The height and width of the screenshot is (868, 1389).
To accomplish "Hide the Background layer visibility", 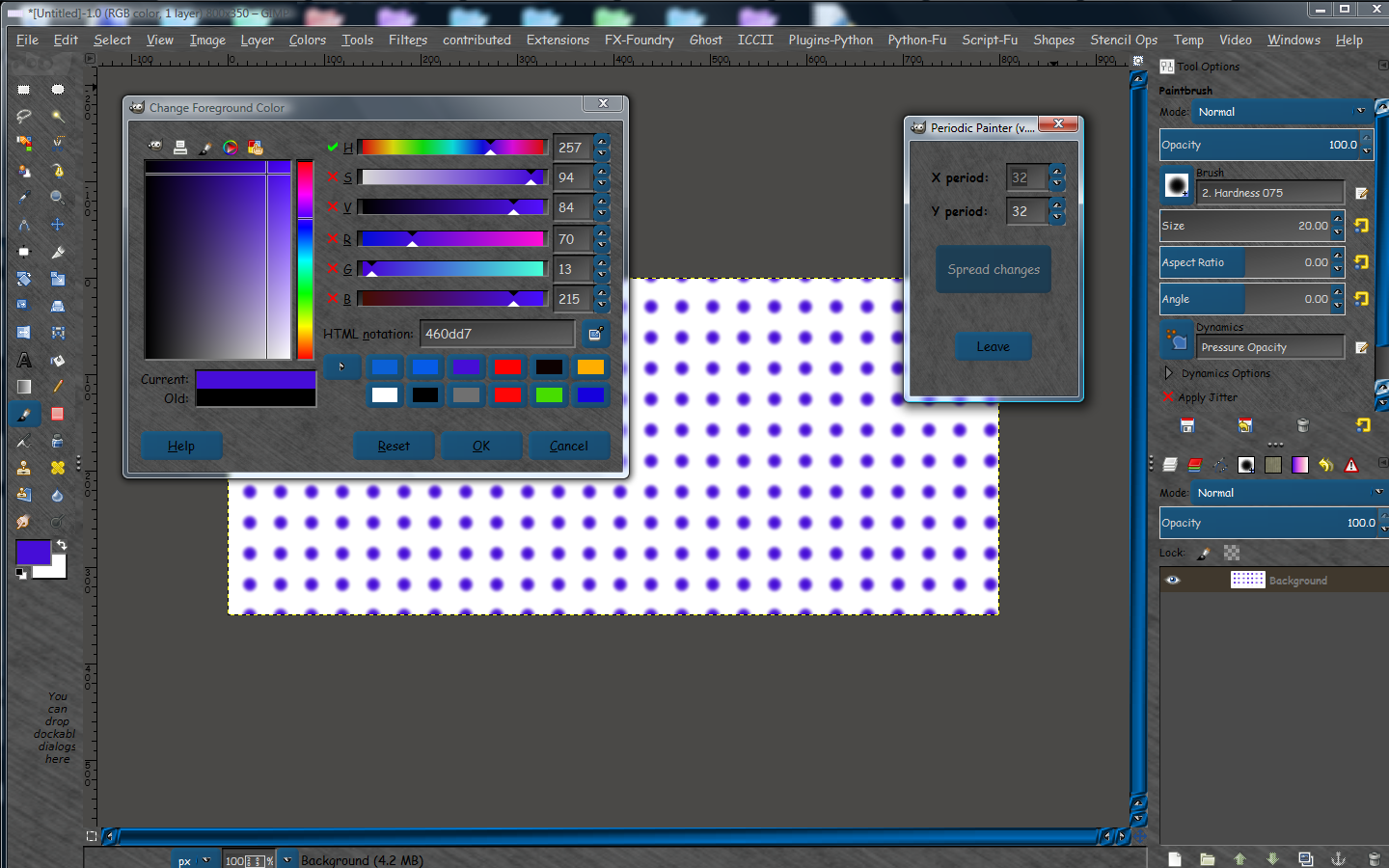I will tap(1173, 579).
